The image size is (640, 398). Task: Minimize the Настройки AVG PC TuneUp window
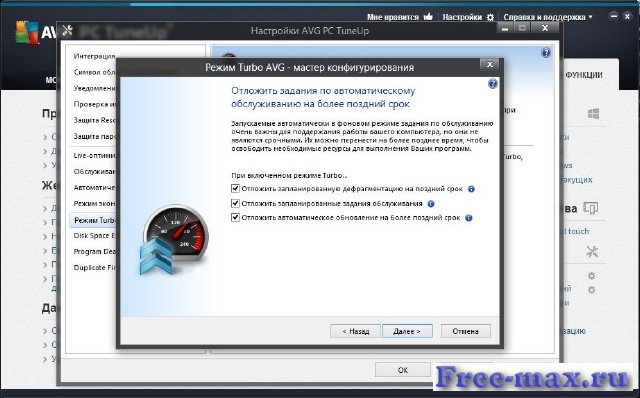point(505,28)
